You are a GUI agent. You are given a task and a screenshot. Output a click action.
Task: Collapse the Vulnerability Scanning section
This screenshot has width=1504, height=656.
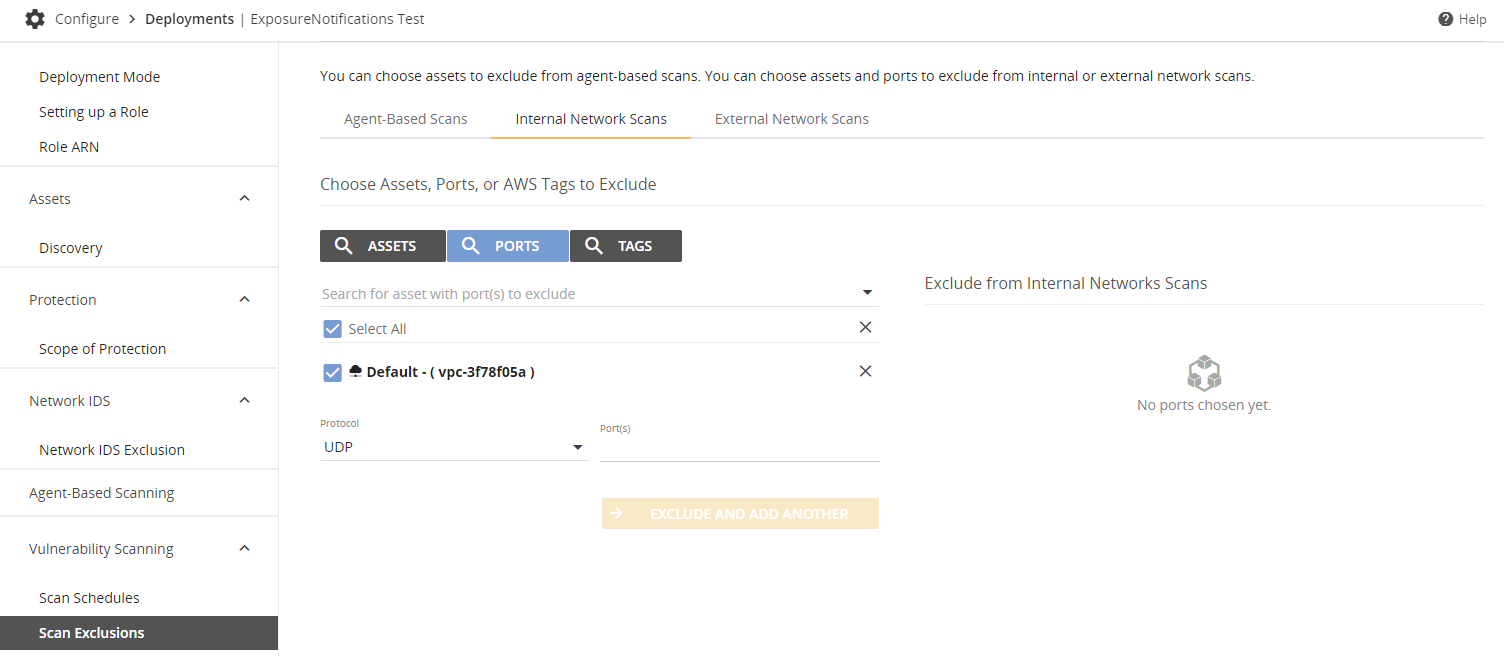(245, 548)
